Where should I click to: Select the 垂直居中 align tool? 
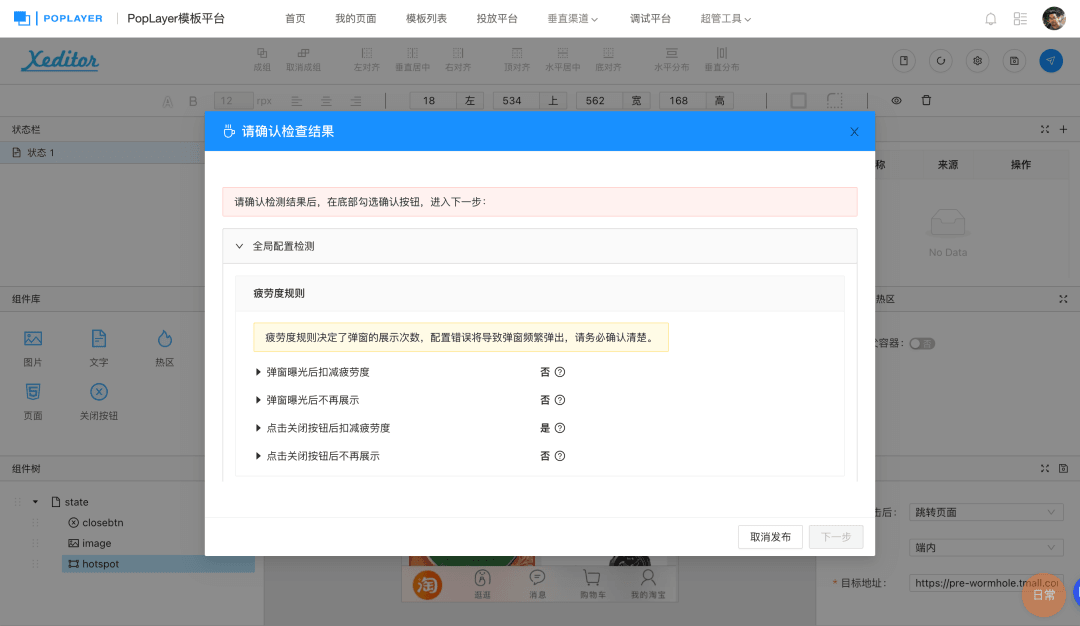(412, 59)
